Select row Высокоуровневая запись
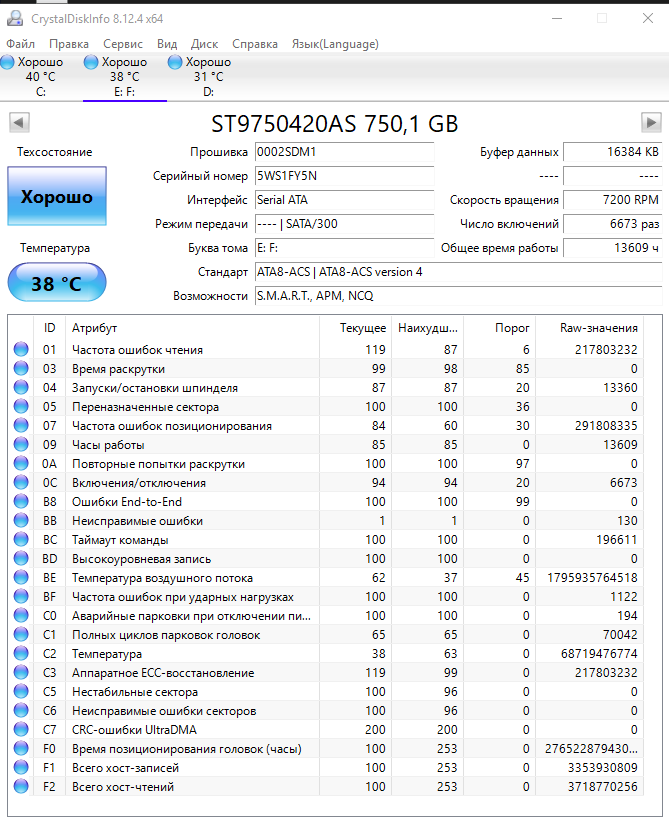The width and height of the screenshot is (669, 825). [326, 559]
